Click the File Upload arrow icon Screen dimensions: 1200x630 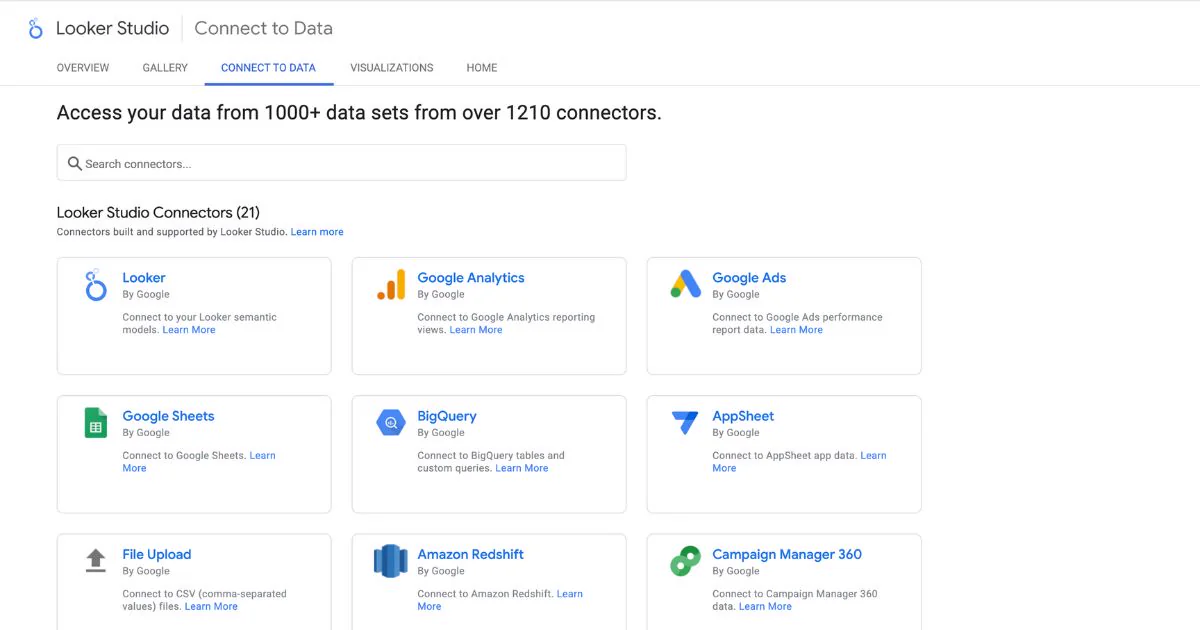(x=96, y=561)
